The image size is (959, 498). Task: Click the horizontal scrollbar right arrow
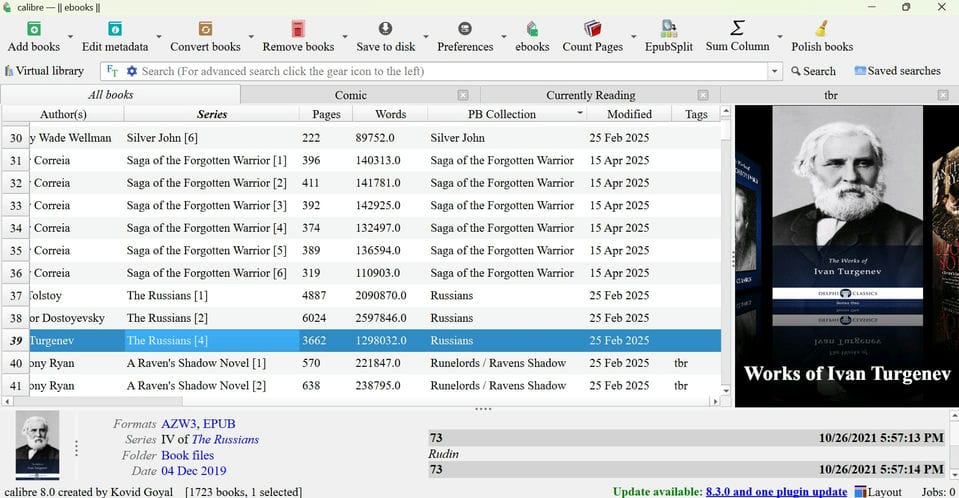pos(714,402)
